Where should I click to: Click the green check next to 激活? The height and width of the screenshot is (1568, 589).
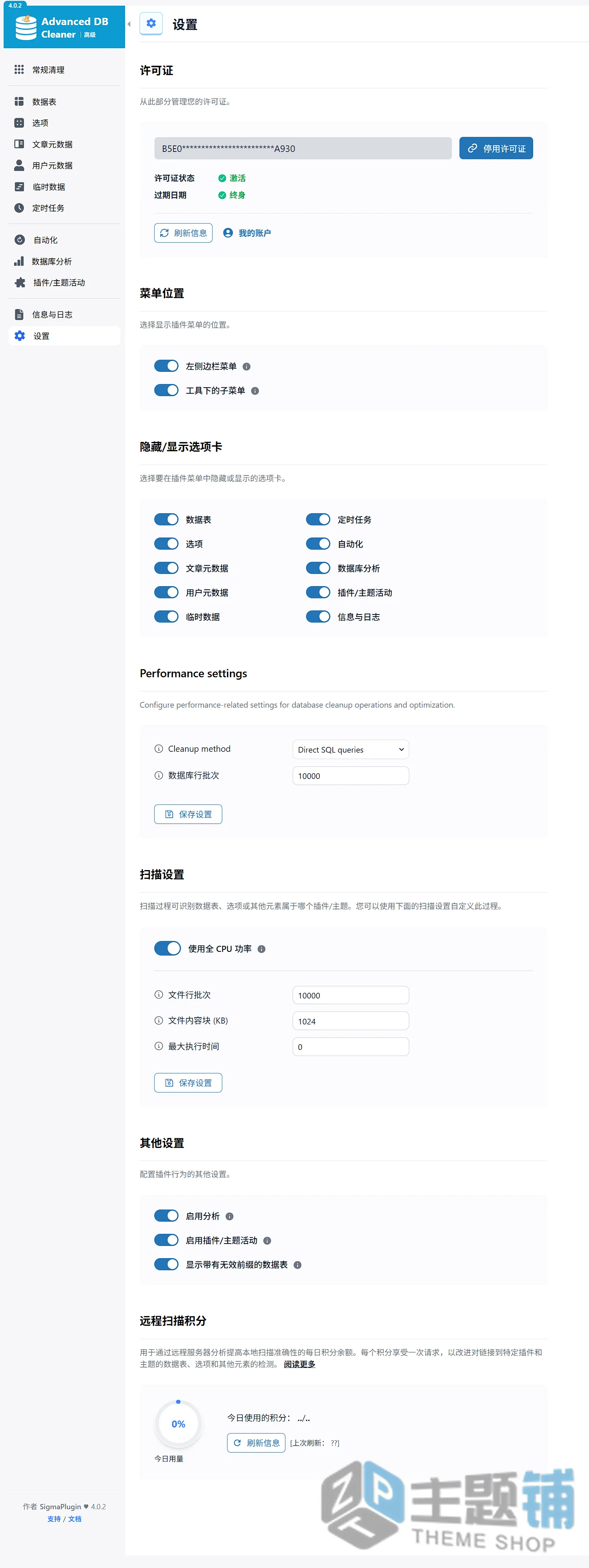tap(222, 178)
